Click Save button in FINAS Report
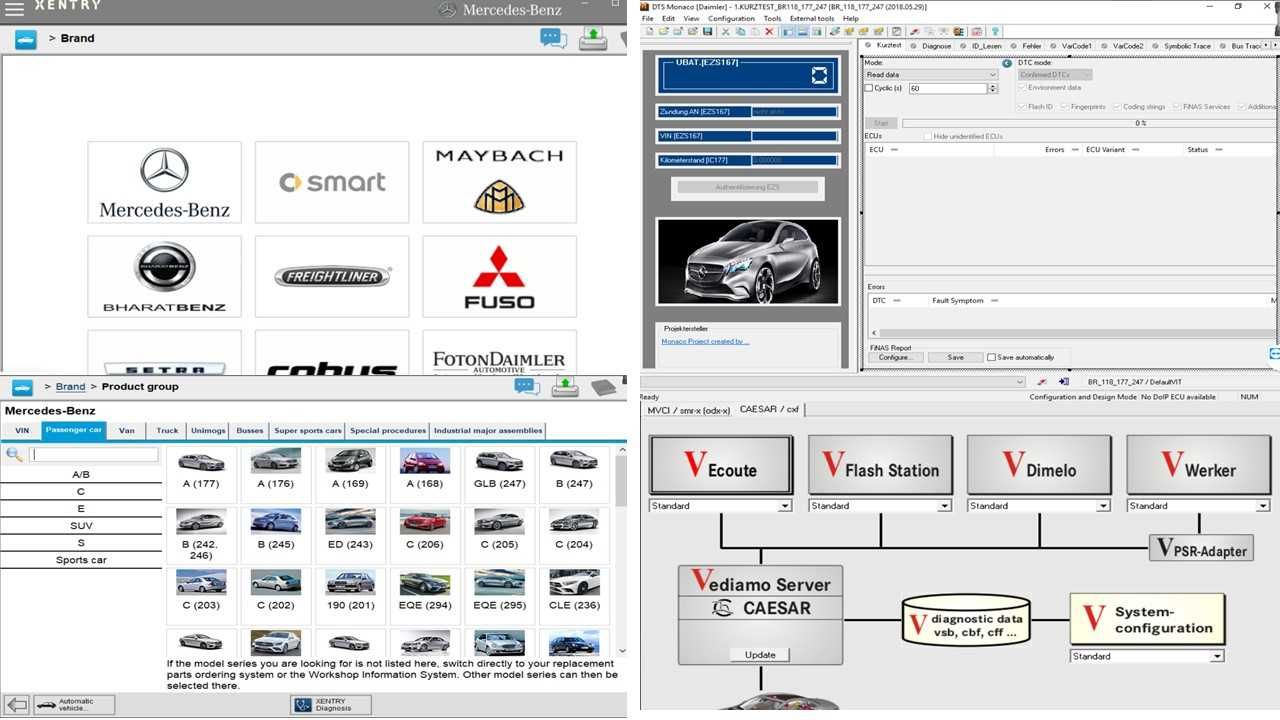 (955, 357)
